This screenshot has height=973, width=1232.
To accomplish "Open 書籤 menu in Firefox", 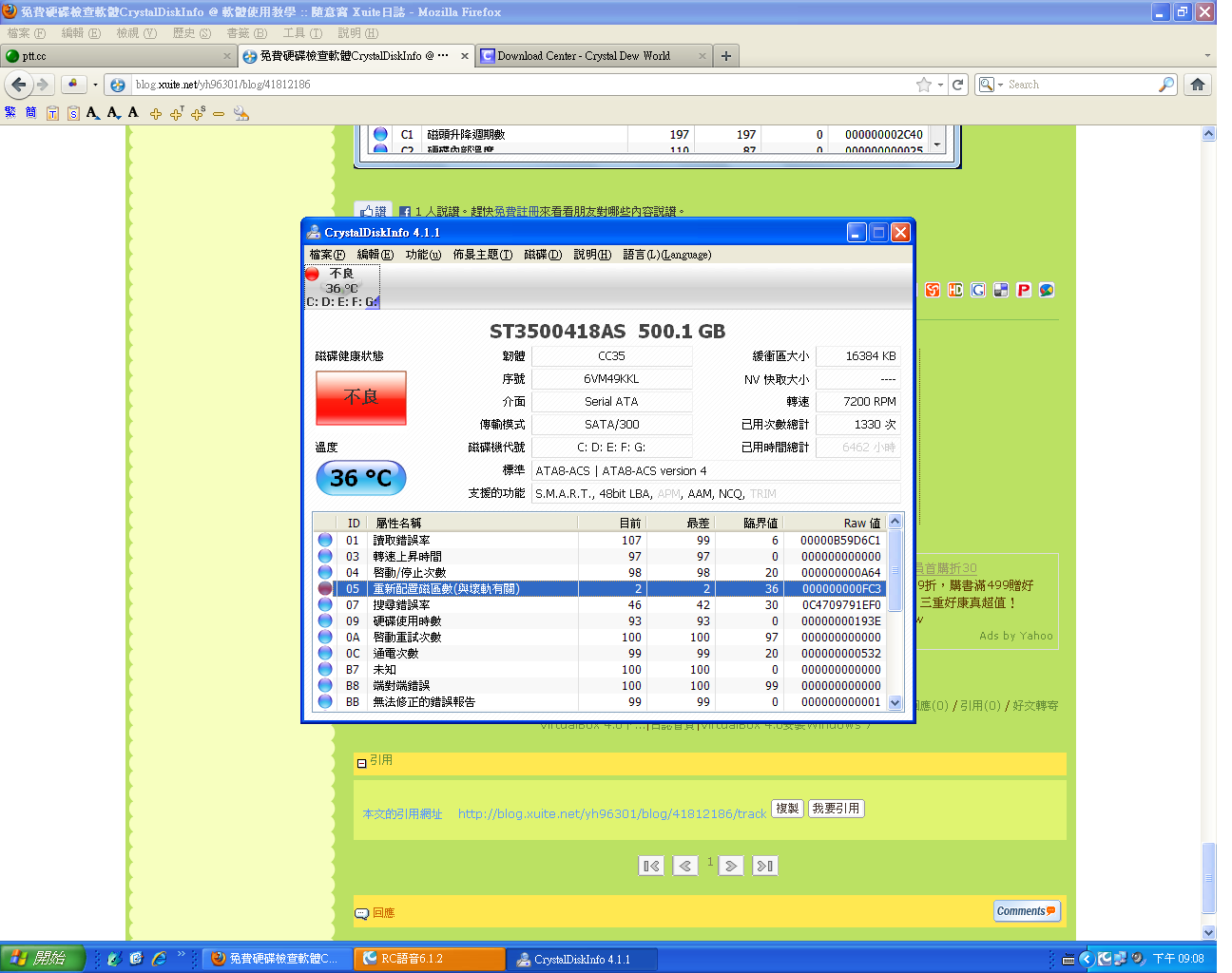I will (247, 33).
